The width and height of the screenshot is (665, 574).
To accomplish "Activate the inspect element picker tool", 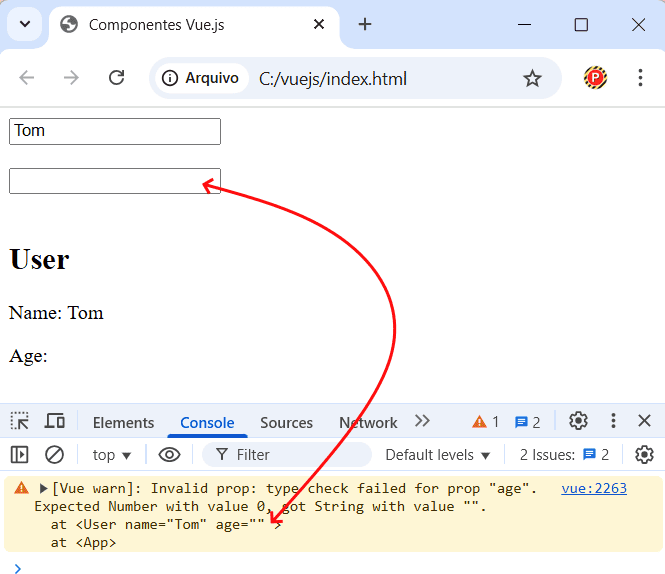I will tap(20, 421).
